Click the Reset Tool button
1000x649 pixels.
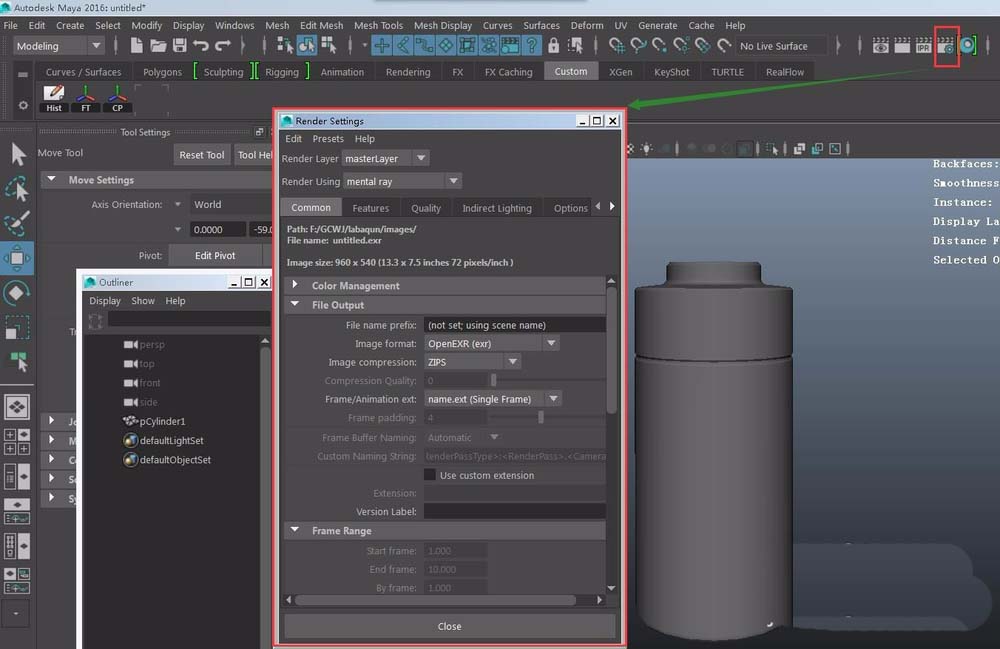[201, 155]
